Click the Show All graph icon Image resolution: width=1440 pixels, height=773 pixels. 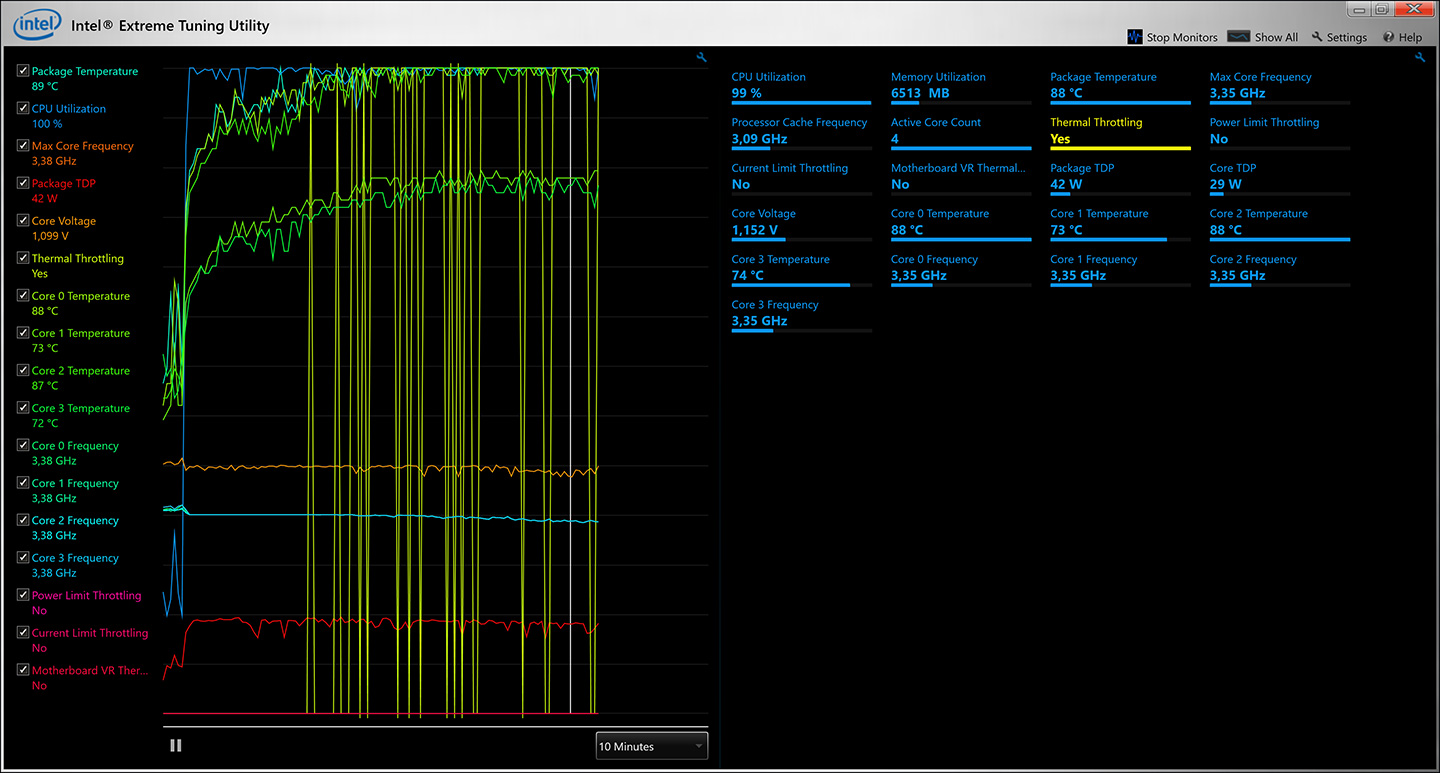coord(1239,37)
